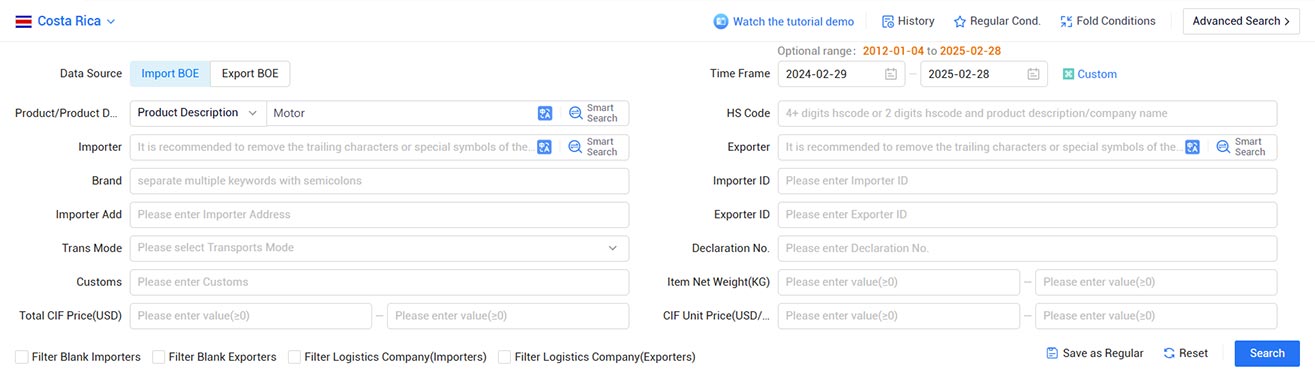Screen dimensions: 1315x375
Task: Open the end date calendar icon
Action: (1034, 74)
